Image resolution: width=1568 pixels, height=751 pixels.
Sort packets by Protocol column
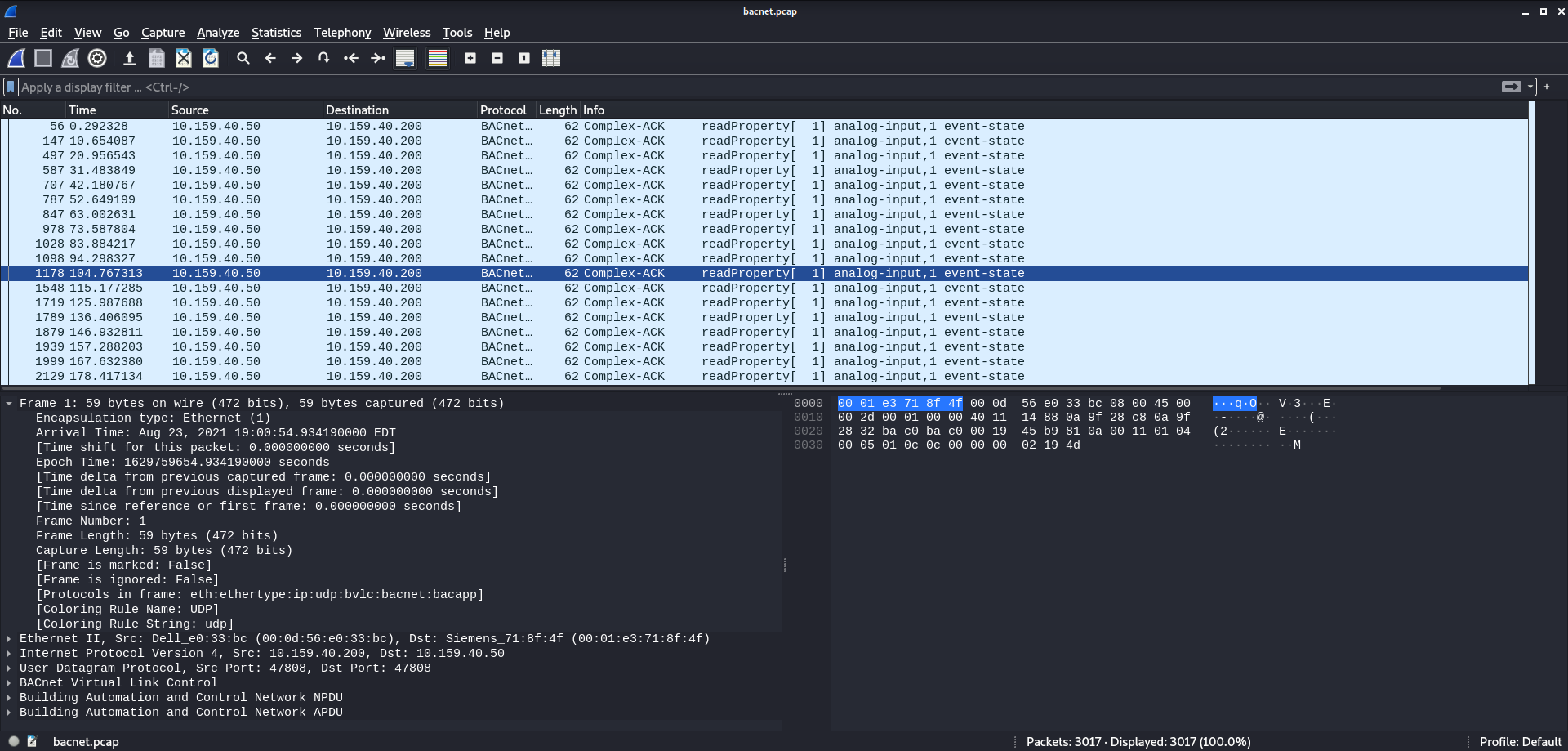[x=506, y=110]
